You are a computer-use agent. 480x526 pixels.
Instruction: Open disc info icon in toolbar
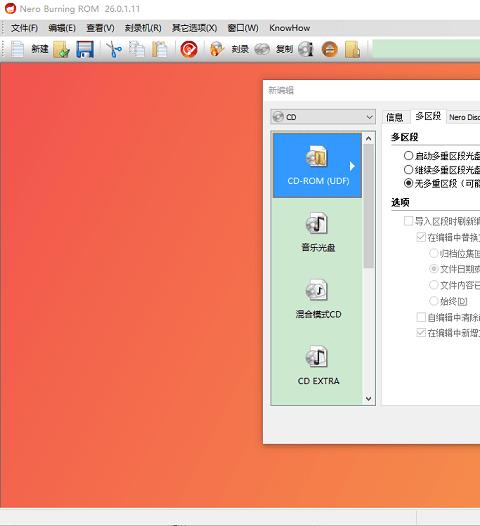pos(306,49)
